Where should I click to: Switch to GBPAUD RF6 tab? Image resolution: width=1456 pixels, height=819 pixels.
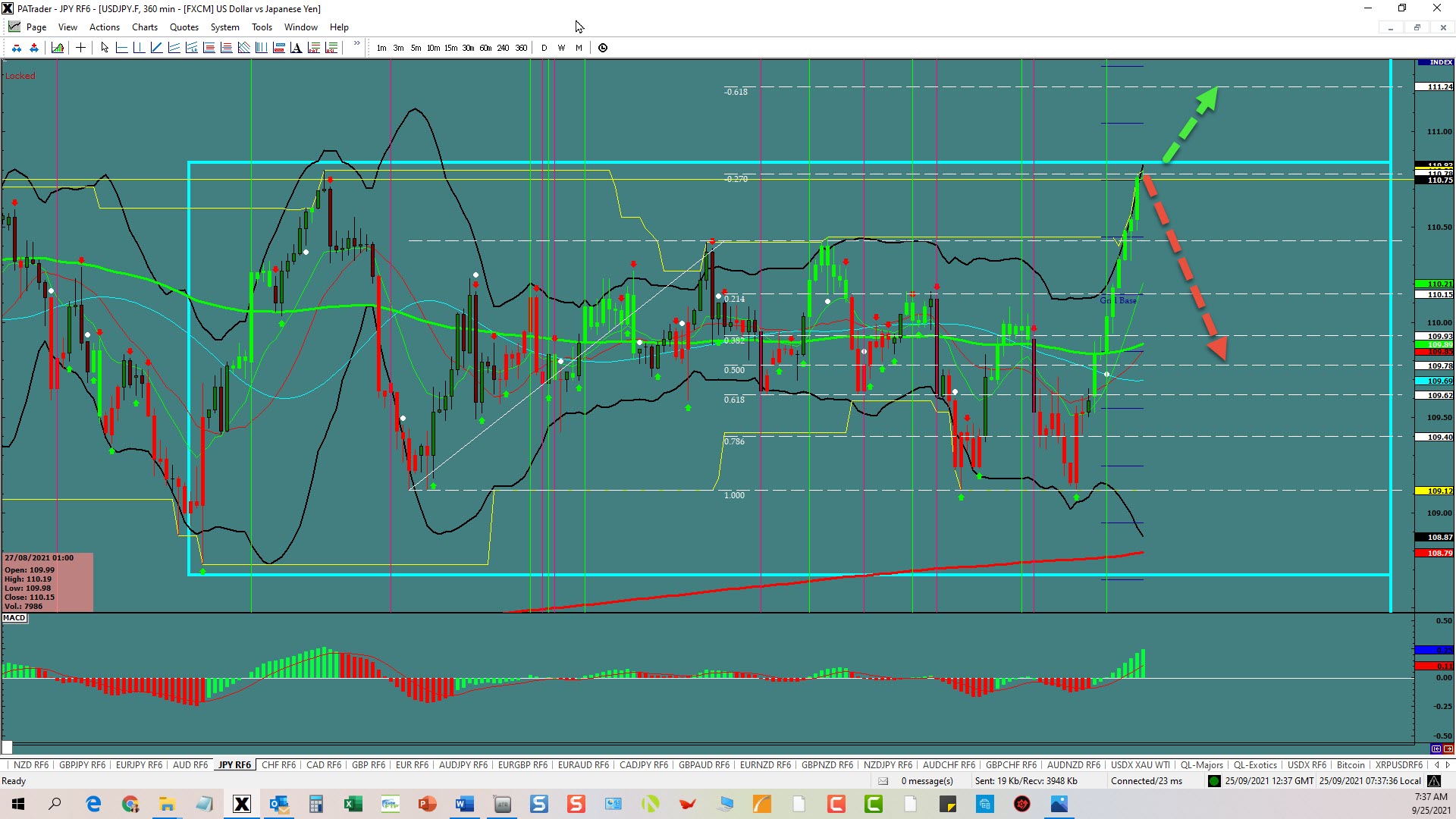[x=704, y=765]
